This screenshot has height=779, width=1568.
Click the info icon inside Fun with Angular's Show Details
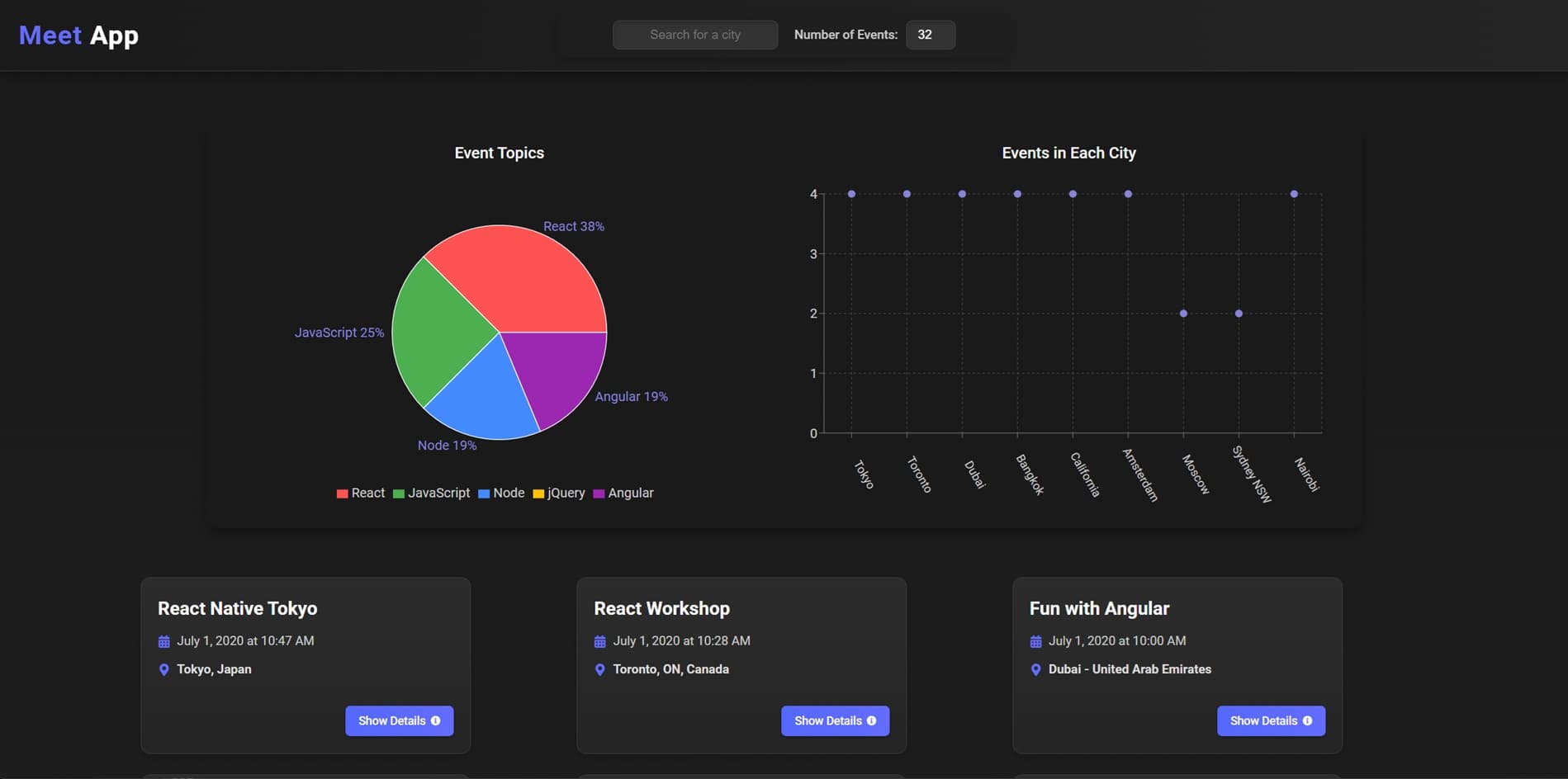[1307, 720]
